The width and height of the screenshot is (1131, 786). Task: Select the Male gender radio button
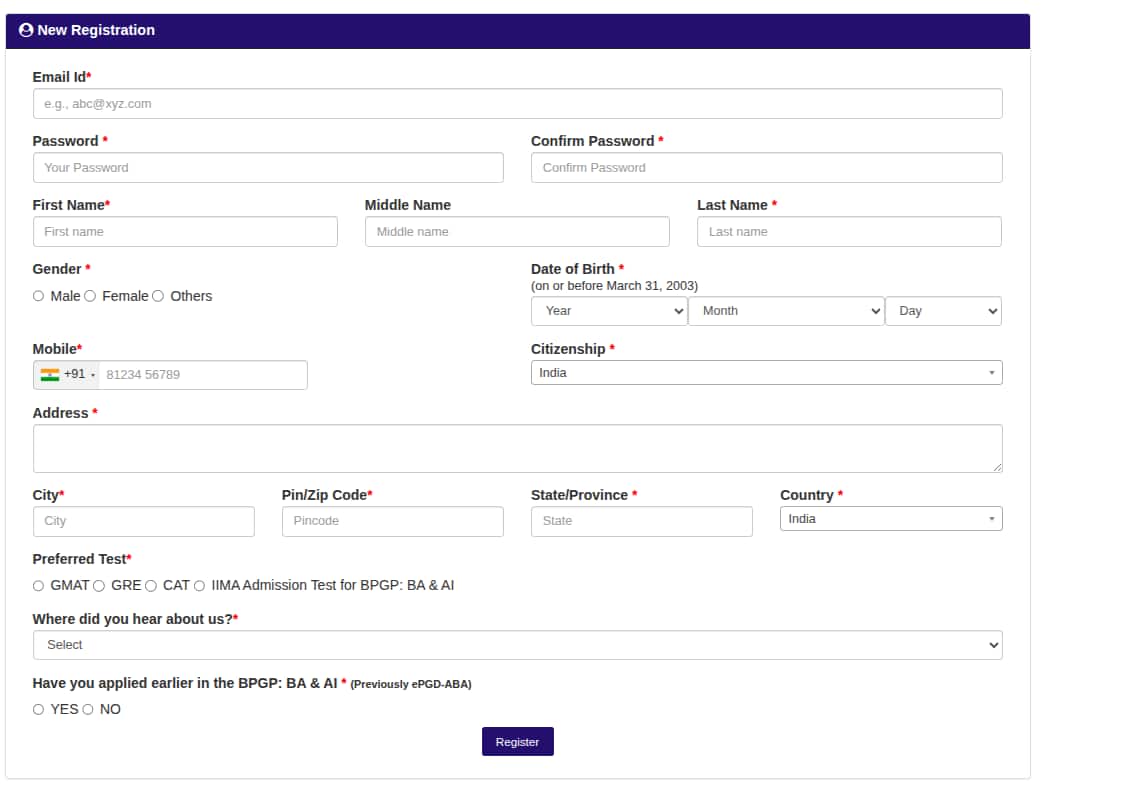click(39, 296)
